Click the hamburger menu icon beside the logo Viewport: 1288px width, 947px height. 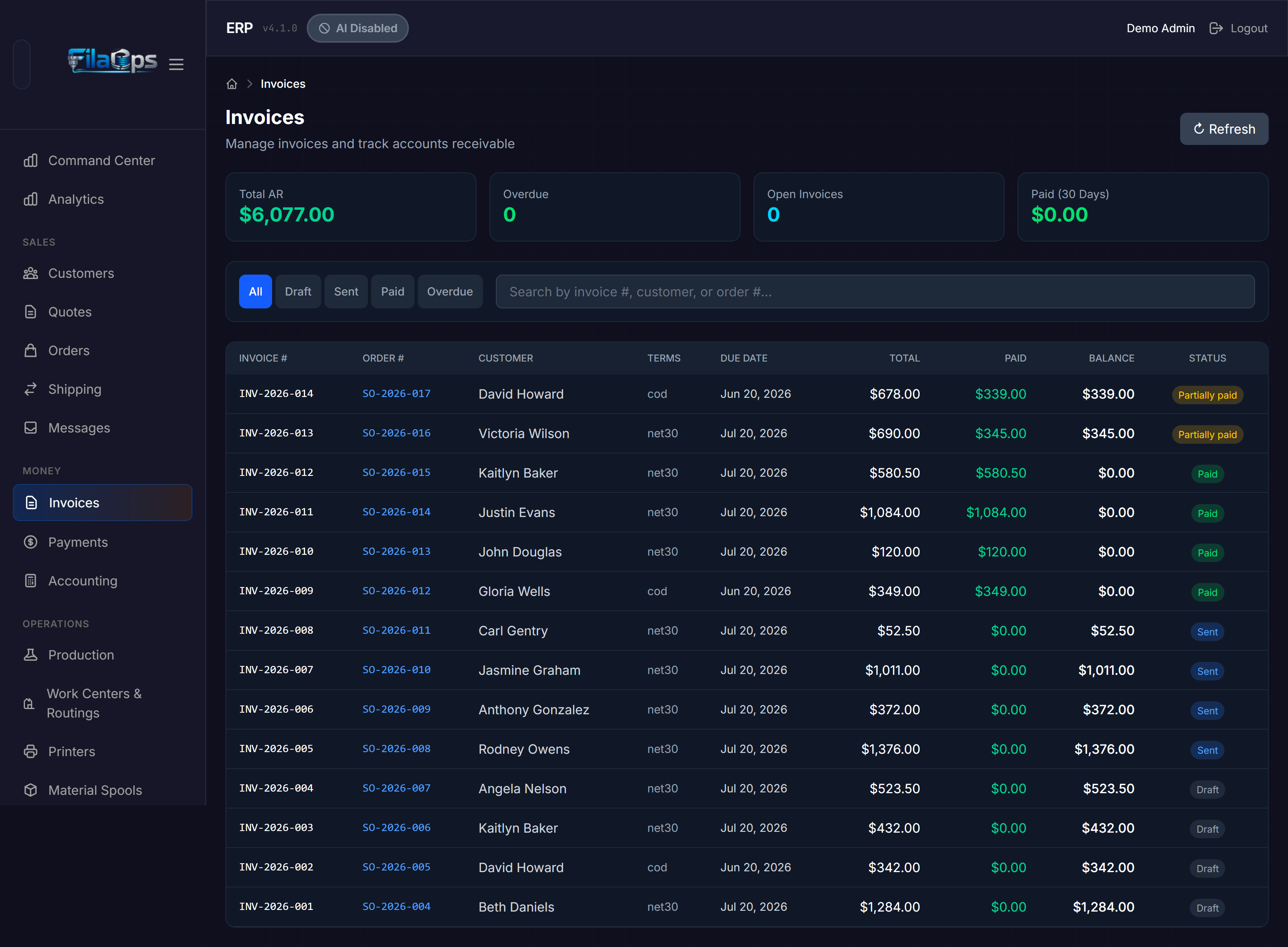176,64
